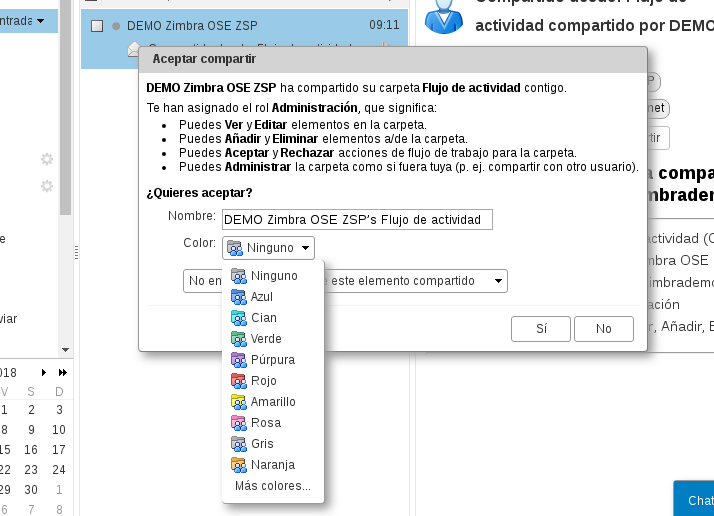The width and height of the screenshot is (714, 516).
Task: Select day 23 in mini calendar
Action: click(x=31, y=470)
